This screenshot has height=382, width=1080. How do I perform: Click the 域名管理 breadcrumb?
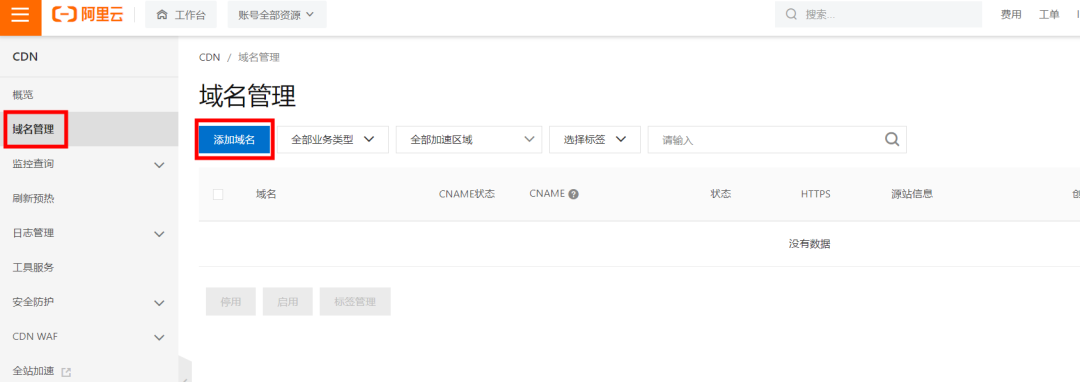tap(259, 58)
